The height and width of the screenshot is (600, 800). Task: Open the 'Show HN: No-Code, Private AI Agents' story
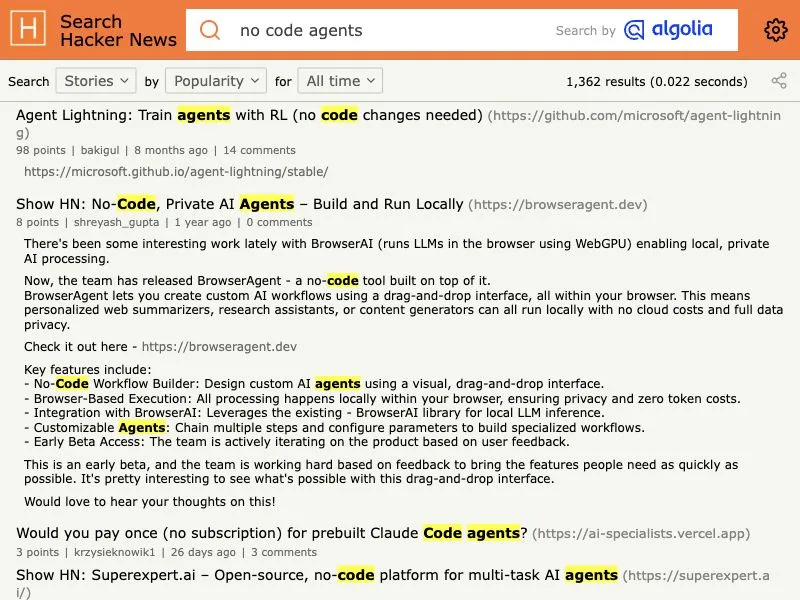tap(240, 204)
